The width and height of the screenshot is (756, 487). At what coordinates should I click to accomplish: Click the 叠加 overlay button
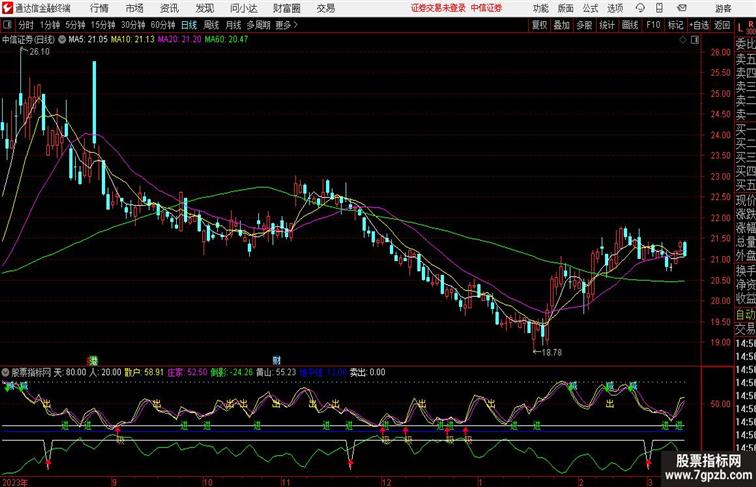click(562, 25)
